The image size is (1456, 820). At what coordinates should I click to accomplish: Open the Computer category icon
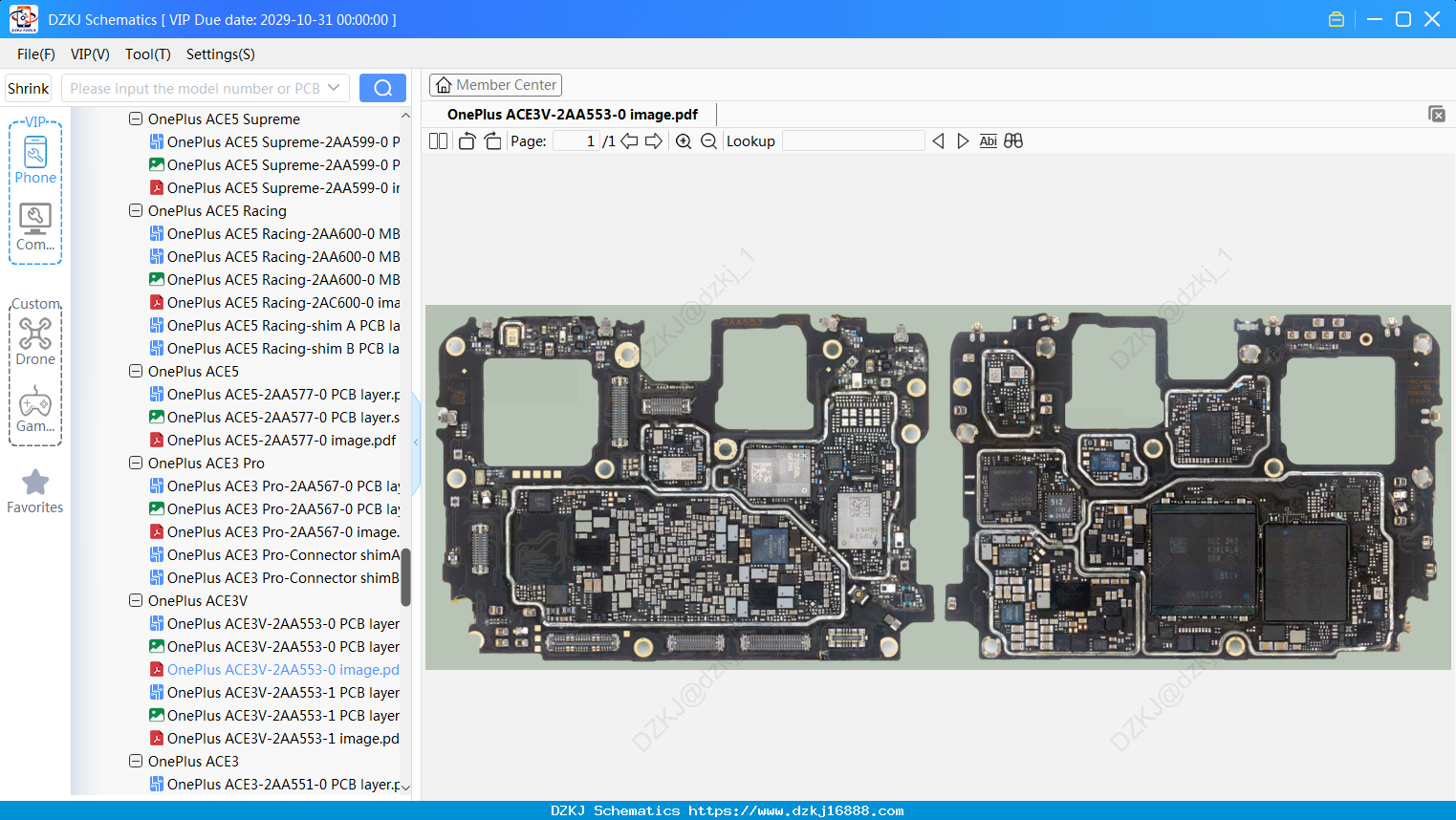(x=35, y=227)
